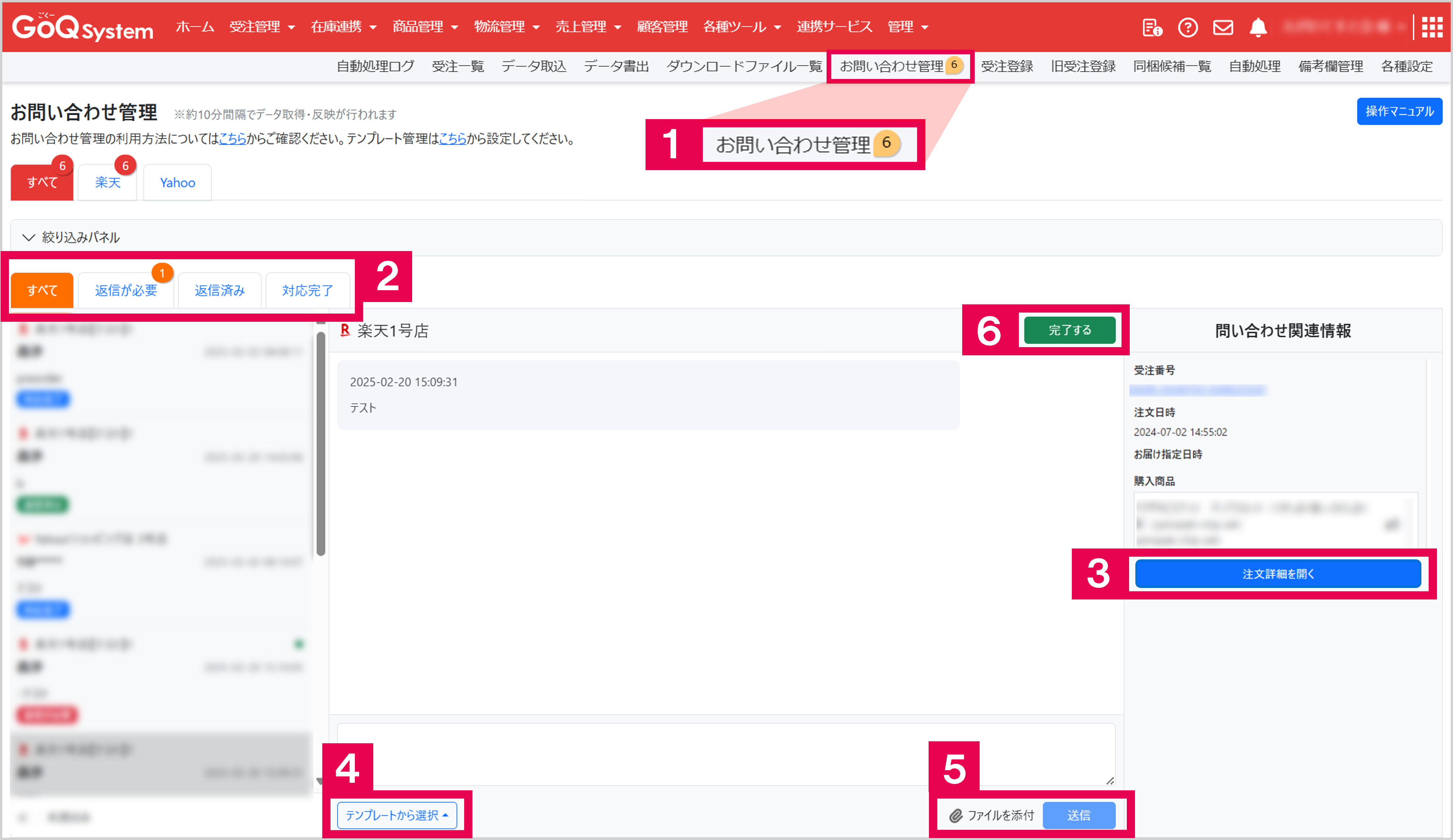Open 売上管理 dropdown menu
This screenshot has width=1453, height=840.
coord(588,27)
